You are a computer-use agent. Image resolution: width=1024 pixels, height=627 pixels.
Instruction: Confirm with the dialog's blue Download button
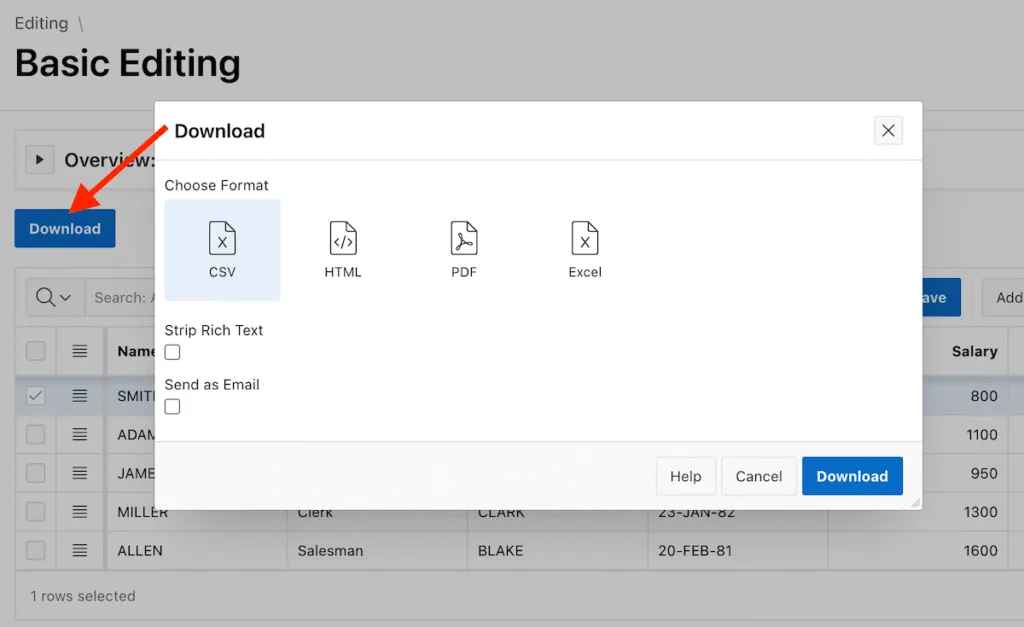click(x=852, y=476)
